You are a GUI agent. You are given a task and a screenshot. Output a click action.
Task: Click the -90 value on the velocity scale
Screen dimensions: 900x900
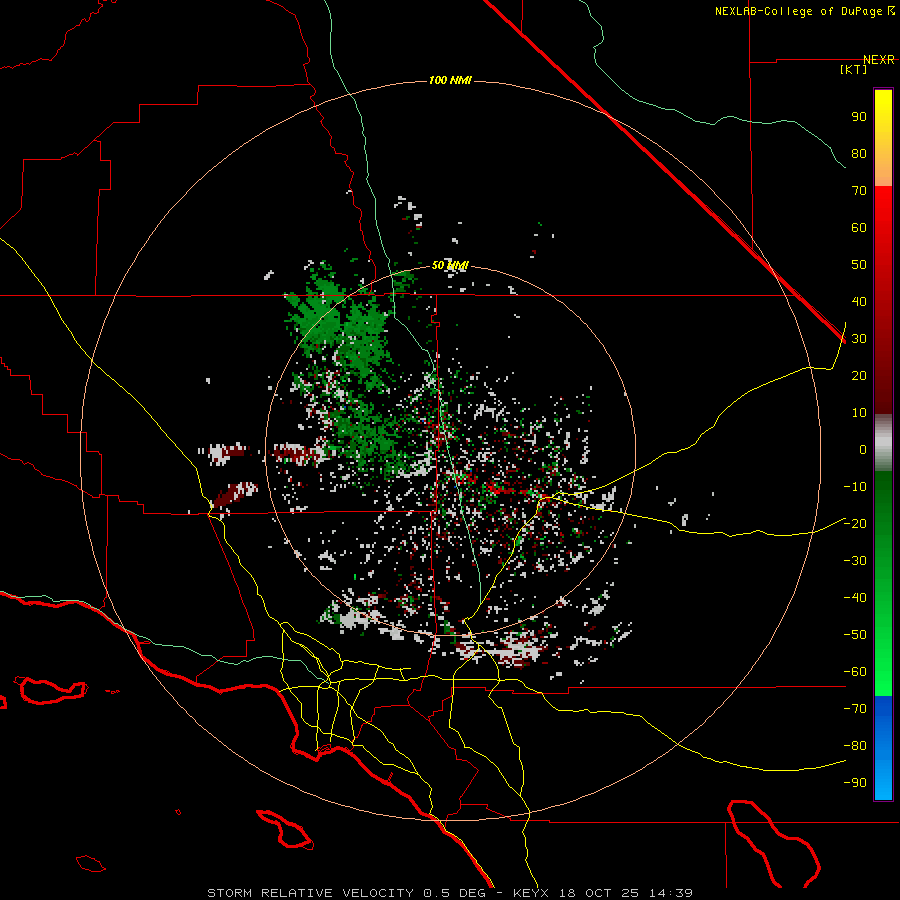855,782
